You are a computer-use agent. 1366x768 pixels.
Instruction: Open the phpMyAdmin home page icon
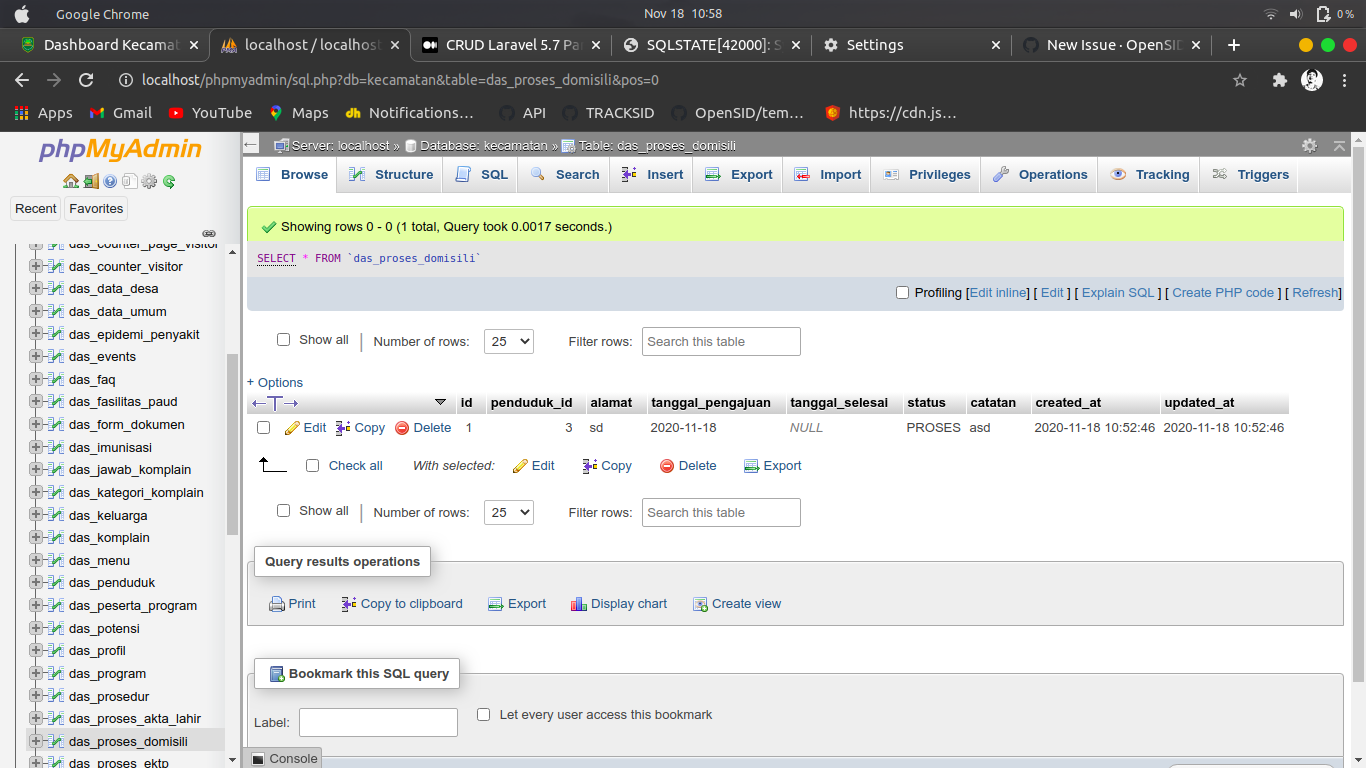click(70, 181)
